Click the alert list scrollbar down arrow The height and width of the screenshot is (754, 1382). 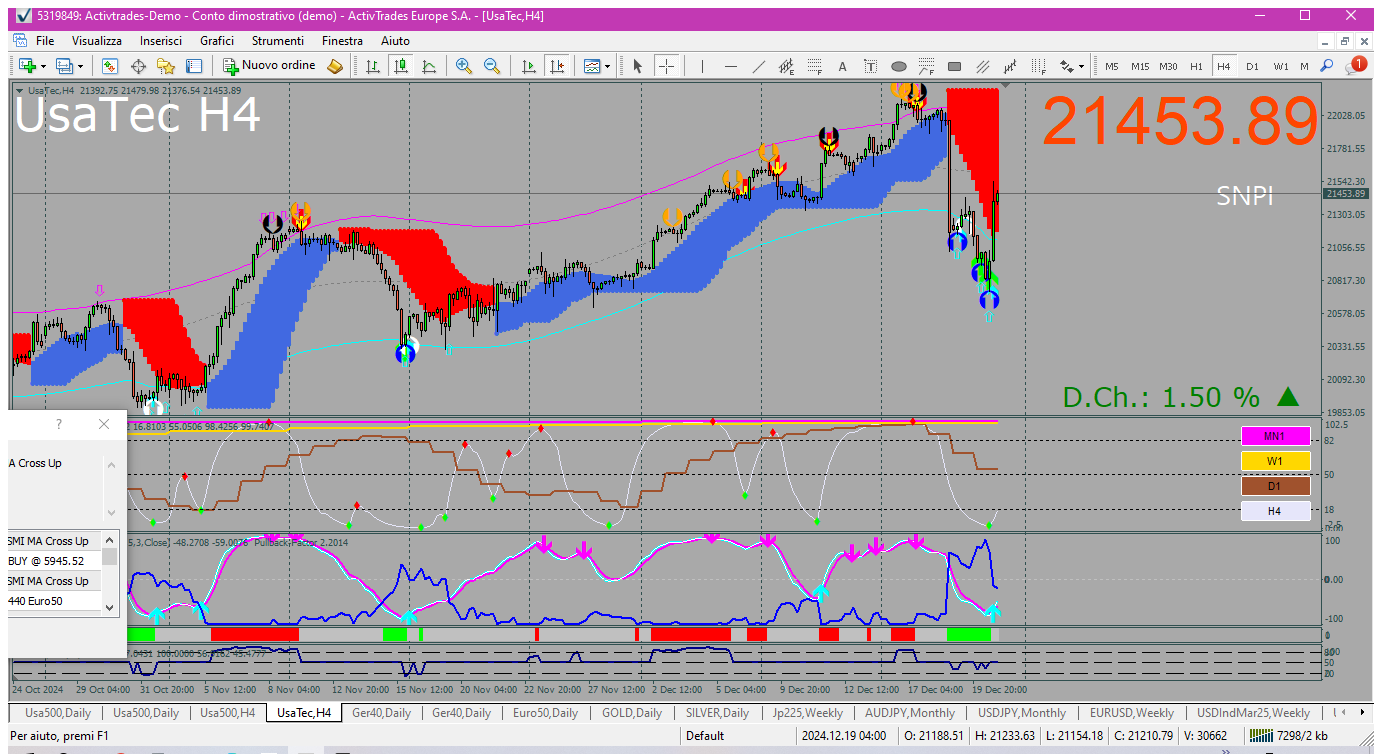[110, 606]
